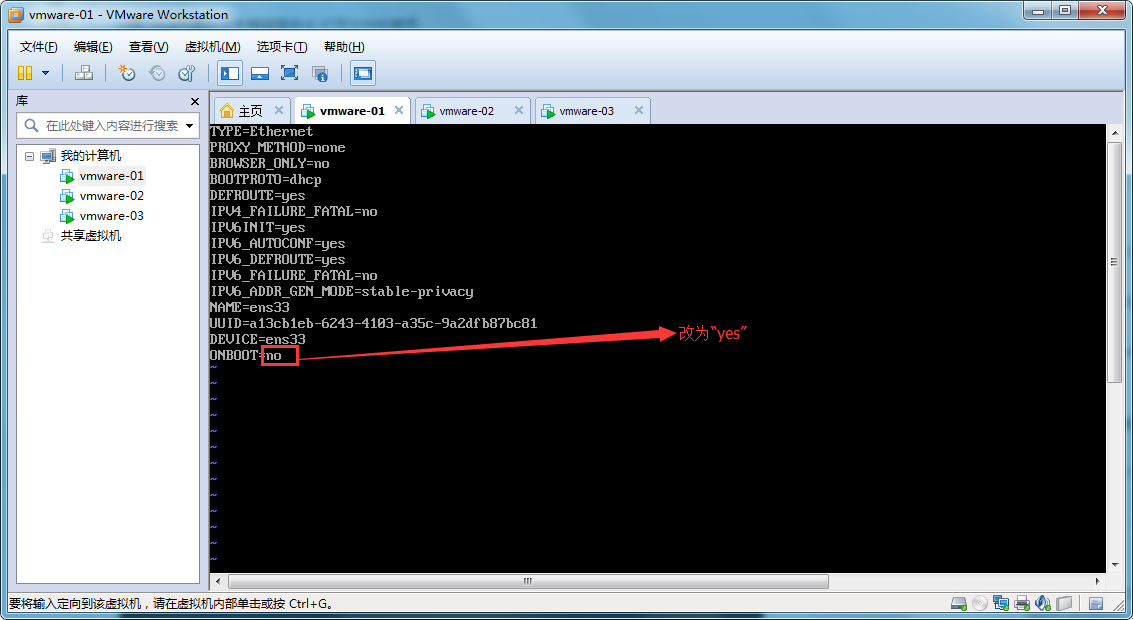Close the 库 library panel

pos(194,101)
